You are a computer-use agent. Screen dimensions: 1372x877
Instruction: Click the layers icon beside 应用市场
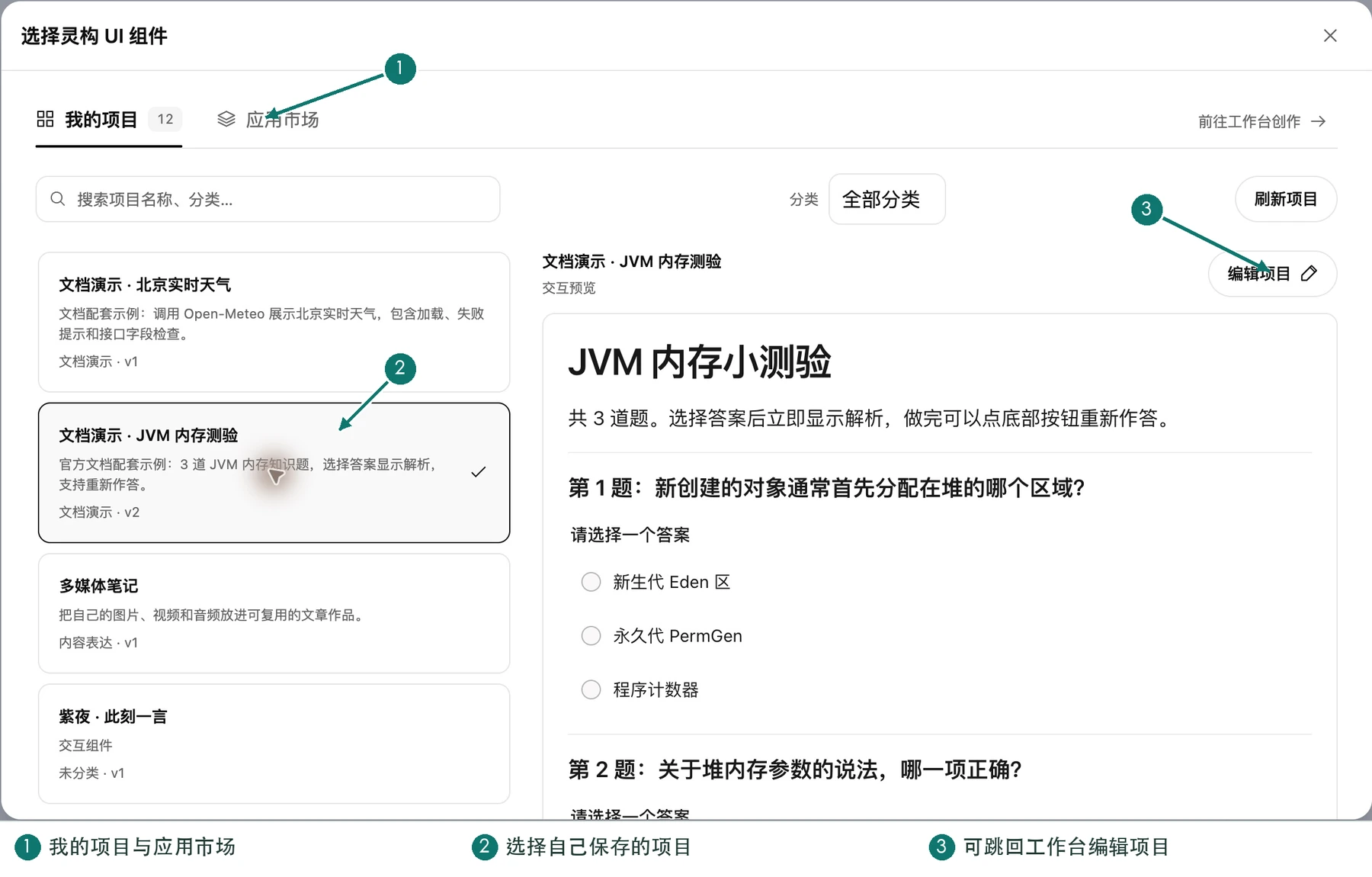[226, 119]
